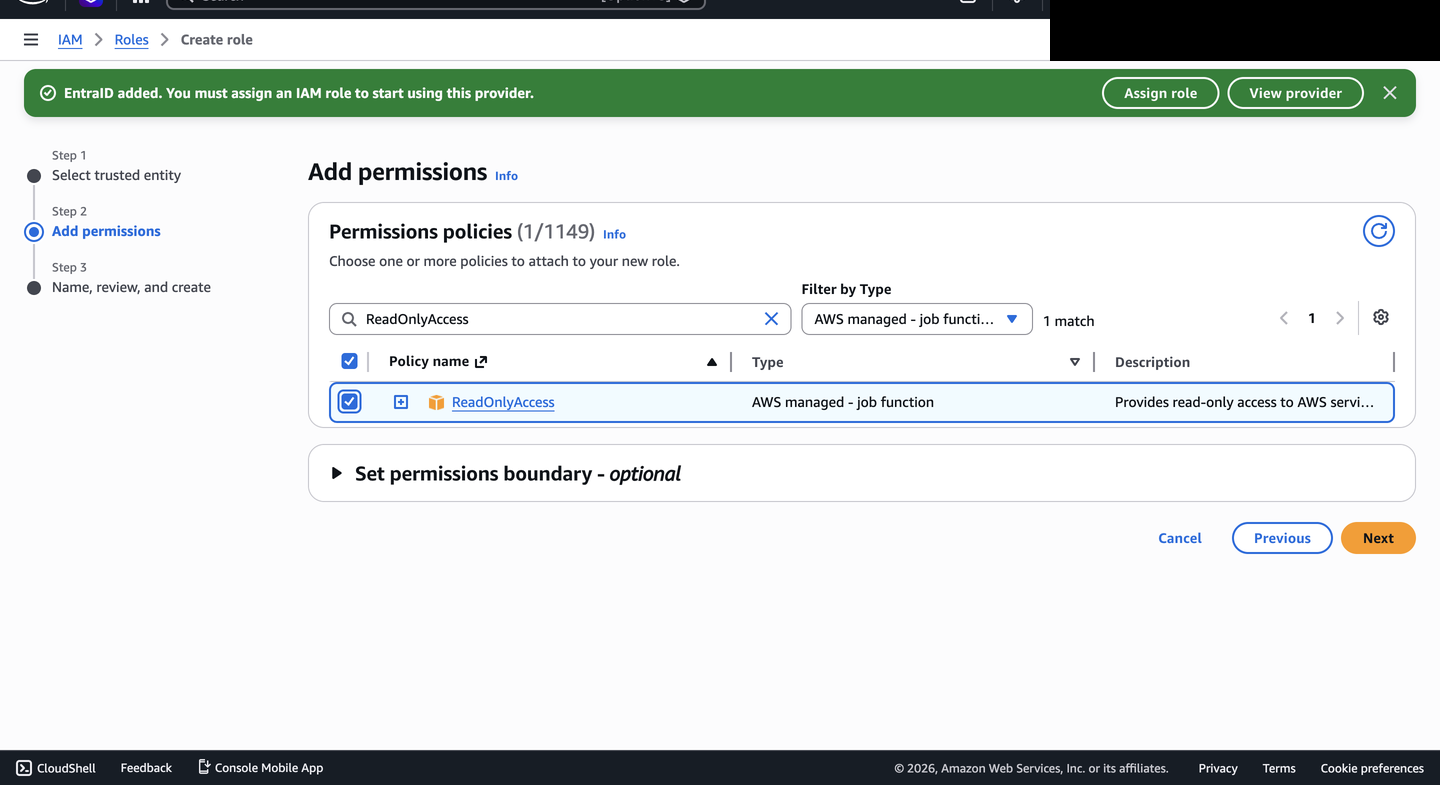Click the '1 match' result count
Image resolution: width=1440 pixels, height=785 pixels.
1069,321
